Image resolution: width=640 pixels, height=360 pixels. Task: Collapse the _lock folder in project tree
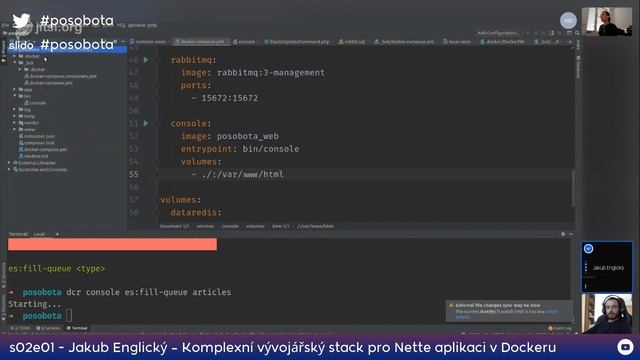coord(15,63)
